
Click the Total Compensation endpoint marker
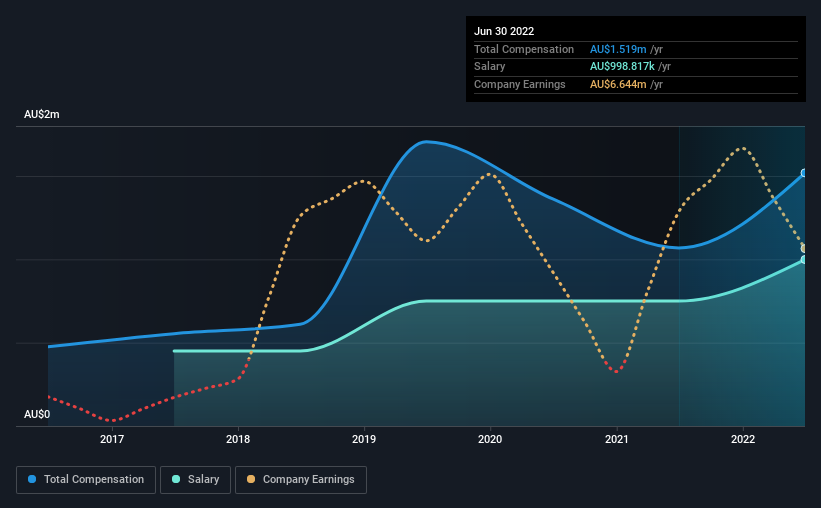click(804, 173)
